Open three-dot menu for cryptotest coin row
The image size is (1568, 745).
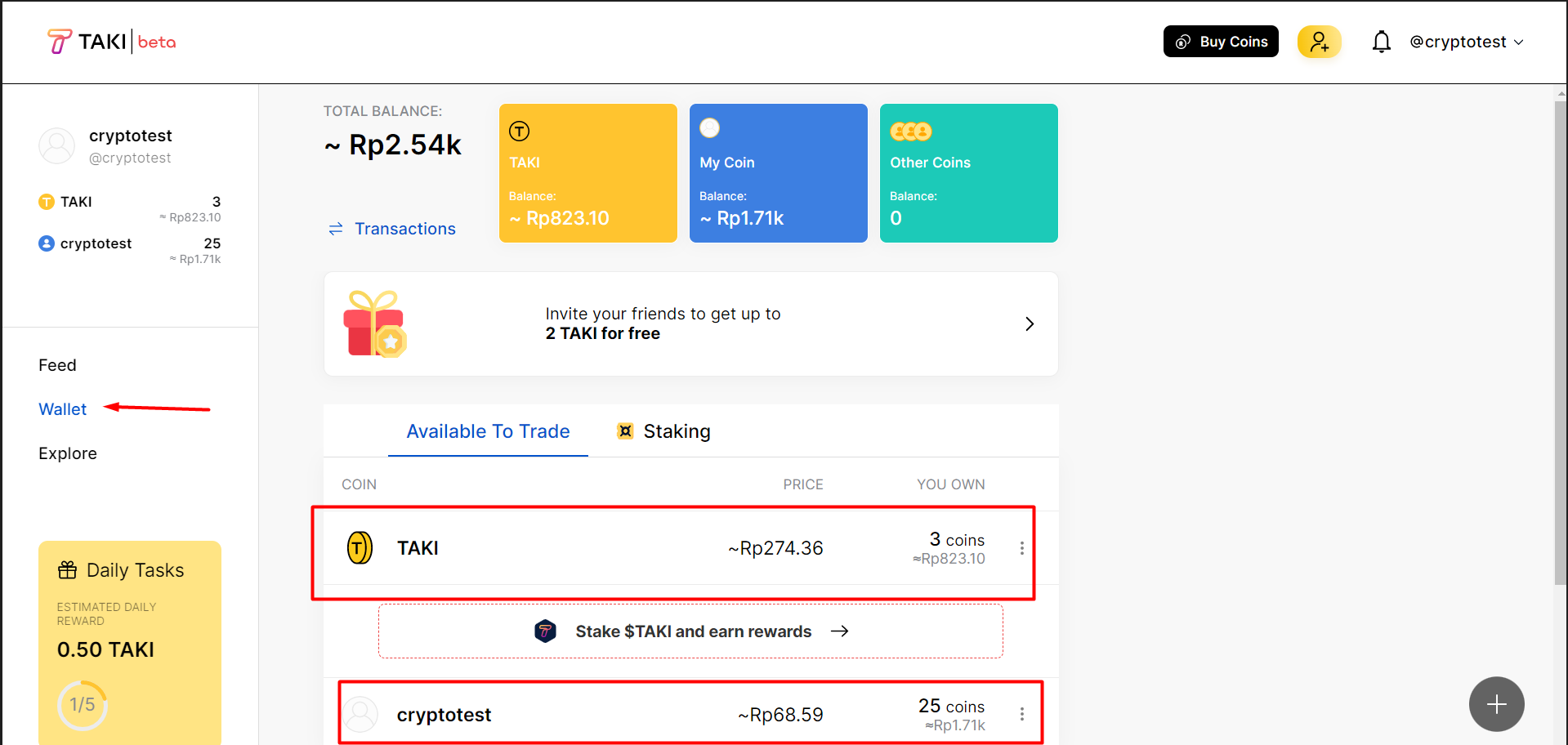click(x=1021, y=714)
